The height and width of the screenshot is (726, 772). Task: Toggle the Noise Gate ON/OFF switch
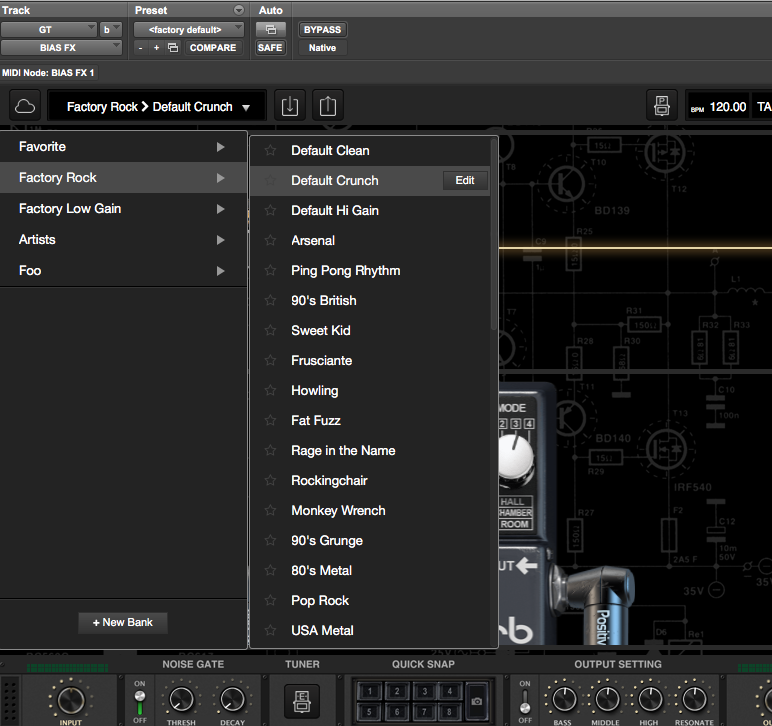pos(140,702)
